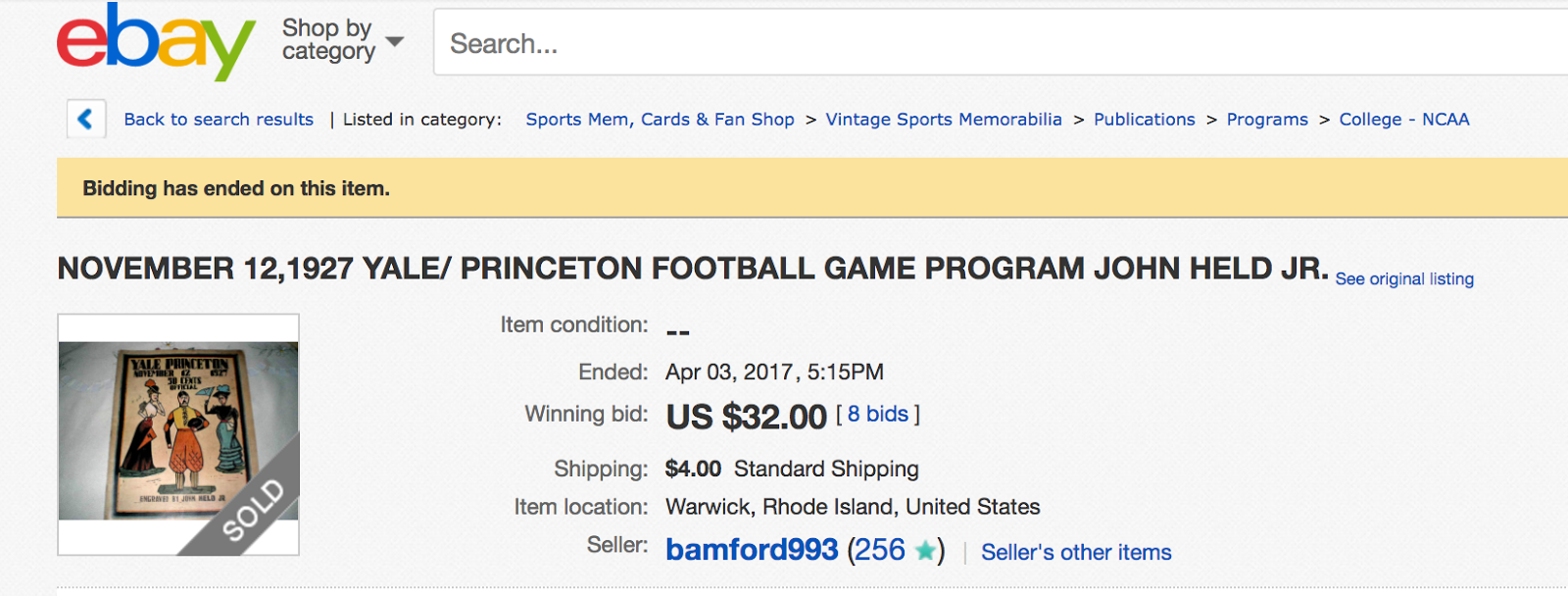Image resolution: width=1568 pixels, height=596 pixels.
Task: Click See original listing link
Action: pyautogui.click(x=1403, y=279)
